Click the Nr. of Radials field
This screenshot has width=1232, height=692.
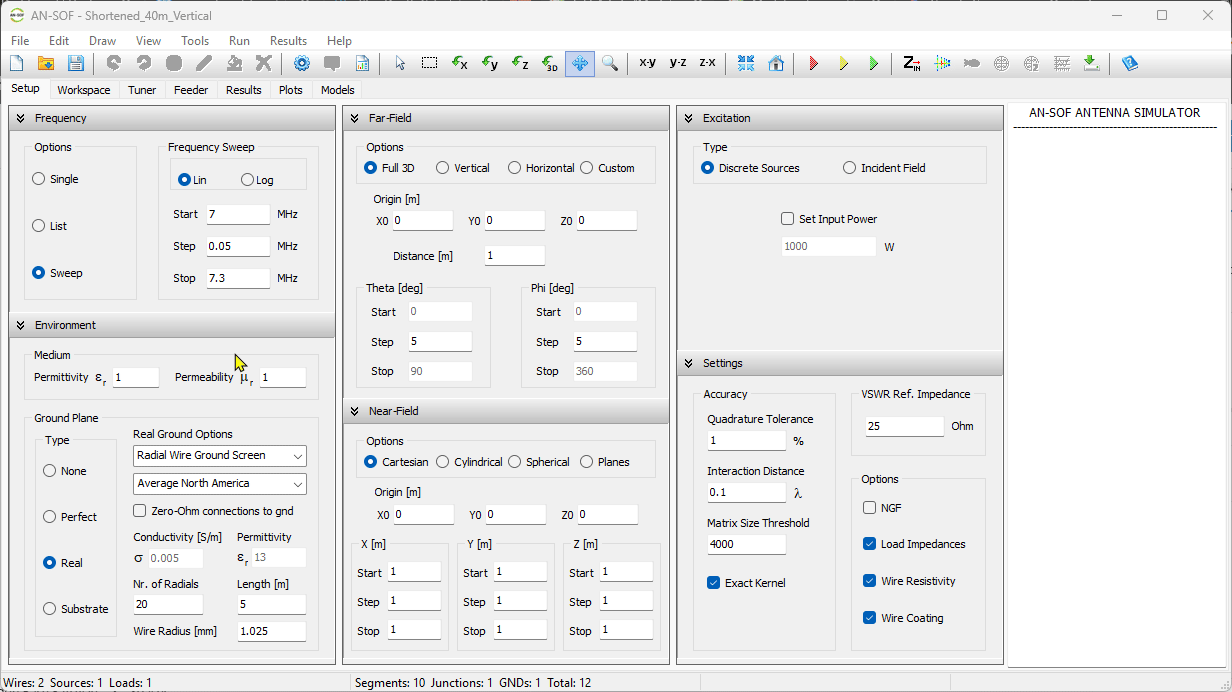(168, 604)
